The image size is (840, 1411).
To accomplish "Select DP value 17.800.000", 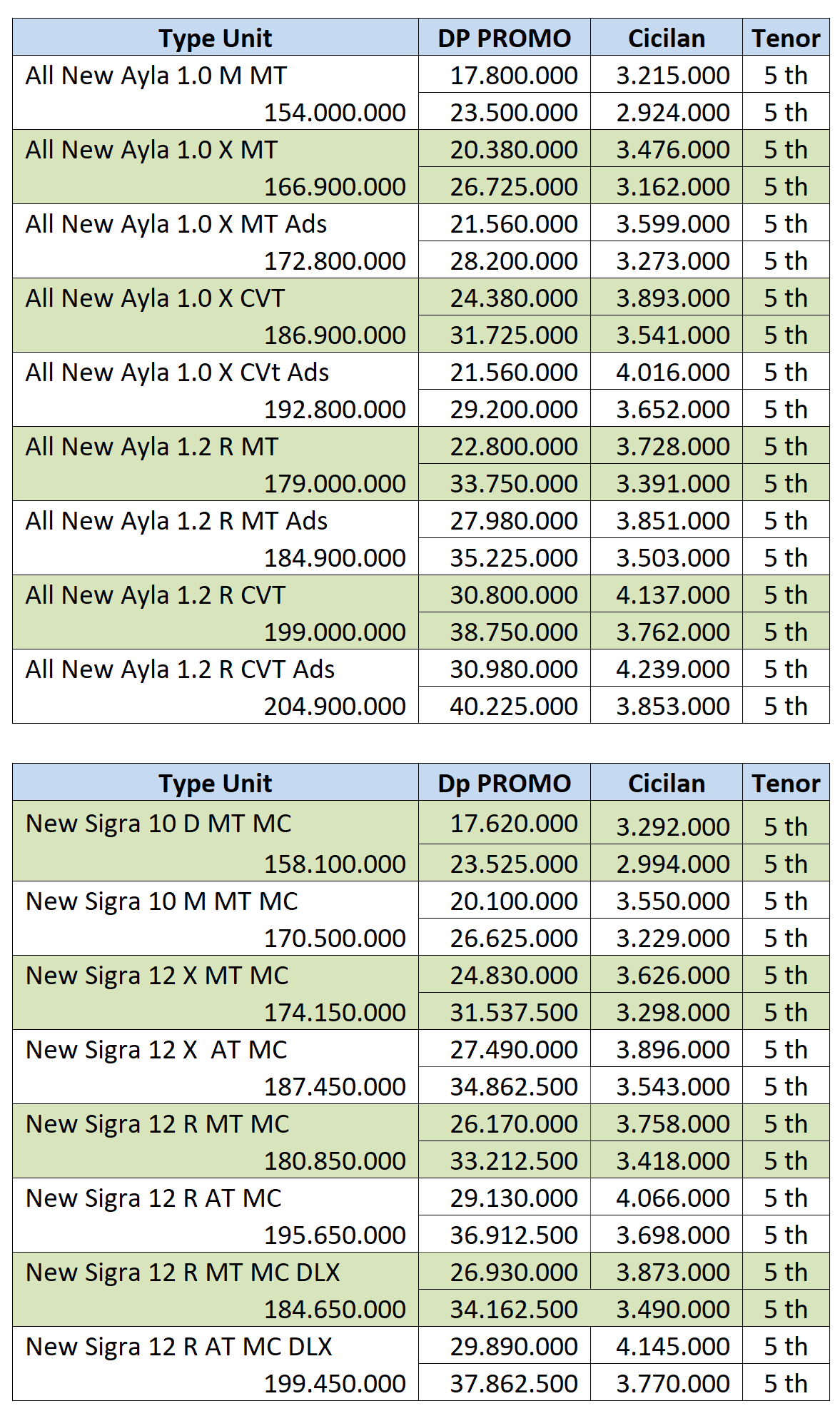I will click(513, 75).
